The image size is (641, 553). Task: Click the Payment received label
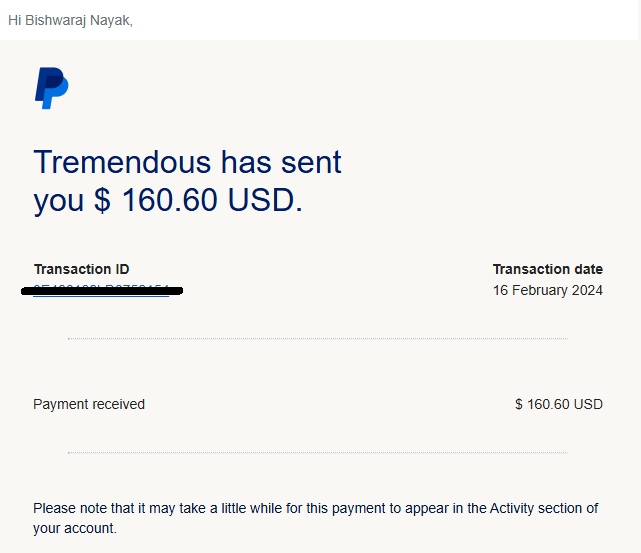point(89,404)
